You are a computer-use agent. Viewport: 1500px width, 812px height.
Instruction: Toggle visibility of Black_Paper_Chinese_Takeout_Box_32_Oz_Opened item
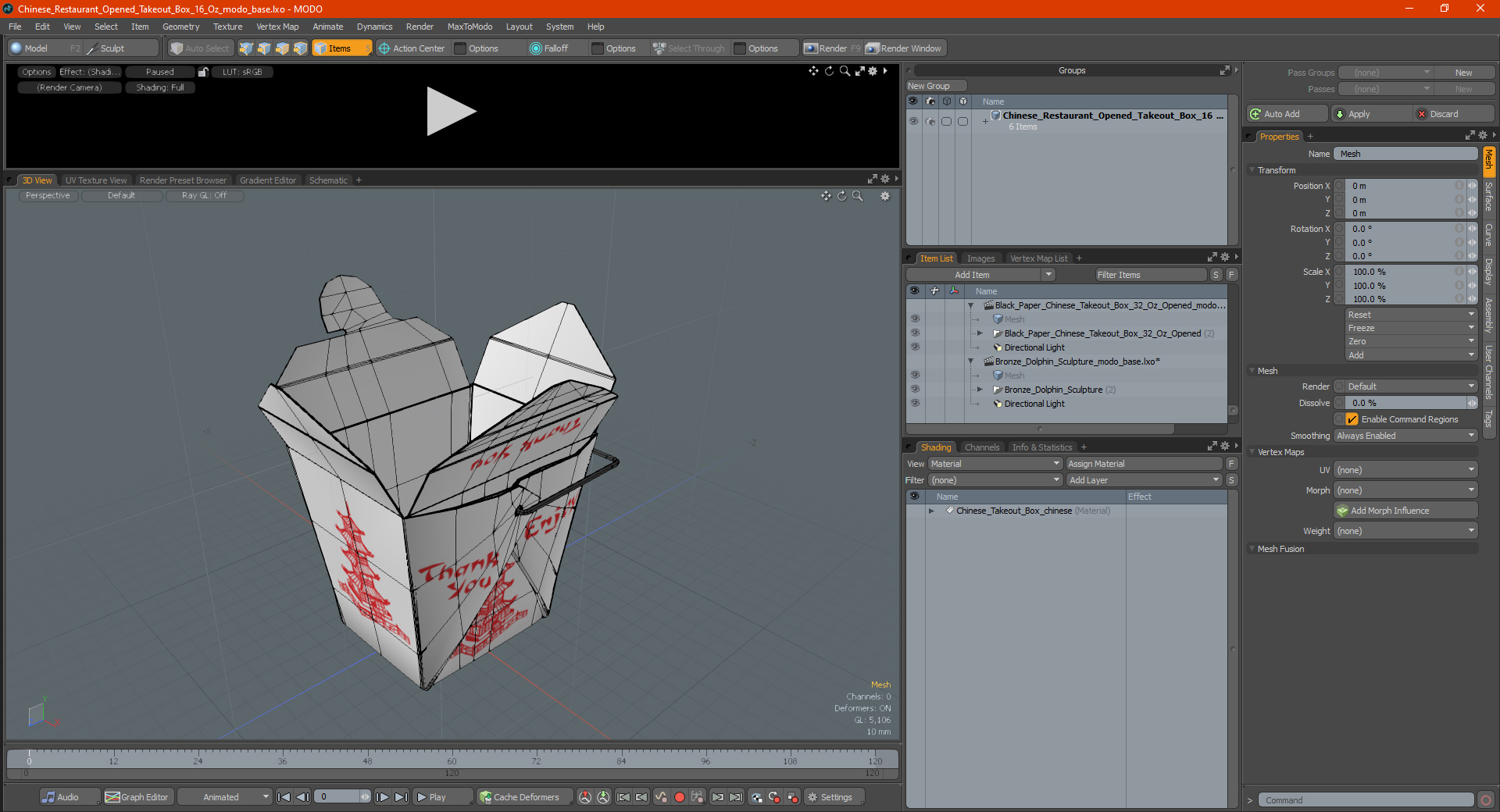pyautogui.click(x=915, y=333)
